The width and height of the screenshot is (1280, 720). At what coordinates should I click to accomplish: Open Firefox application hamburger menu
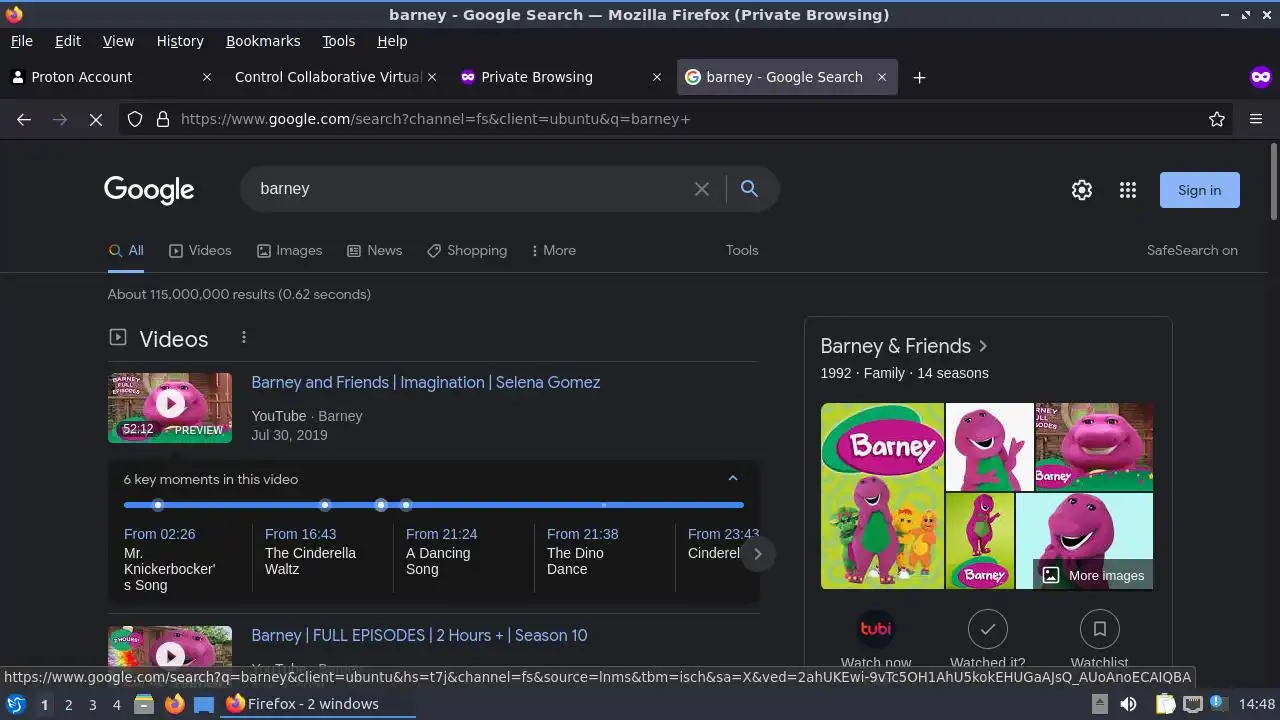point(1256,119)
